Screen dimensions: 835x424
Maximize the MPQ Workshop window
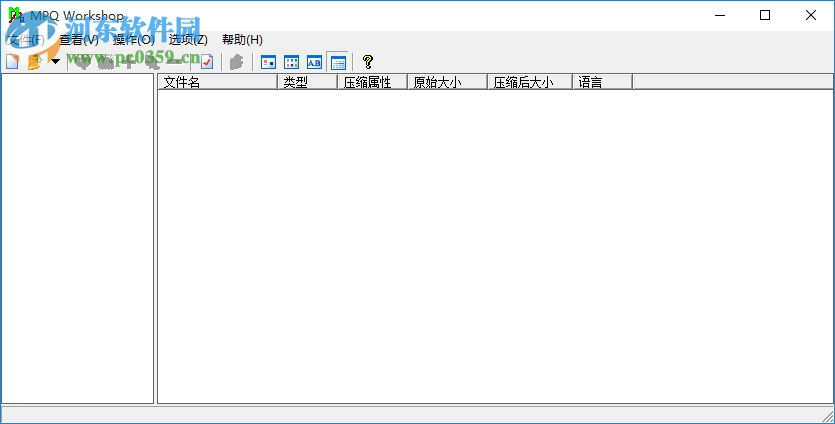765,15
